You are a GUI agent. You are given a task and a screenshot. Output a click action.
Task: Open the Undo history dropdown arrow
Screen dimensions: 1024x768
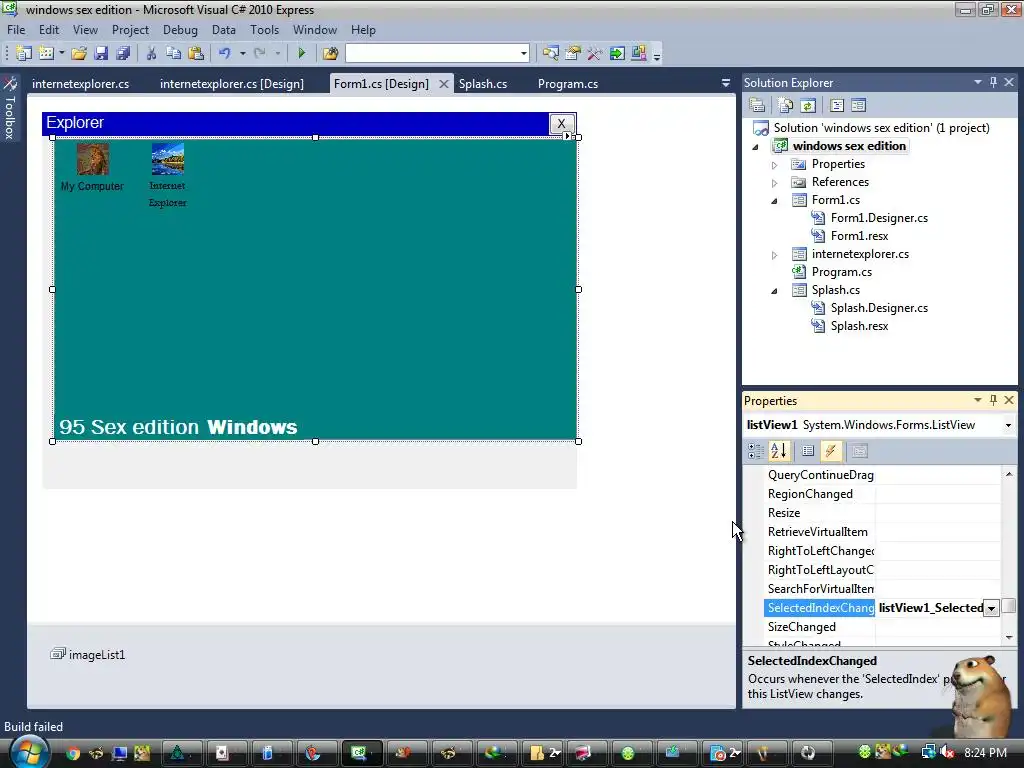coord(242,54)
